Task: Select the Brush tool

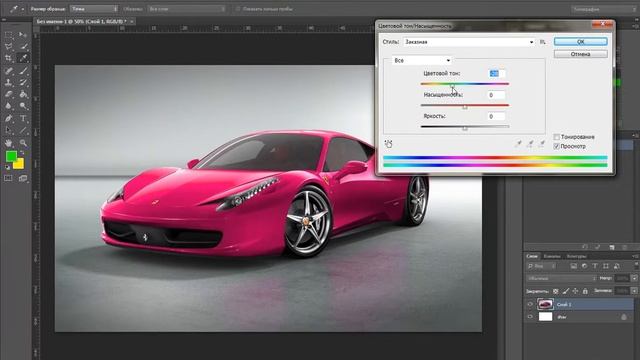Action: click(x=23, y=71)
